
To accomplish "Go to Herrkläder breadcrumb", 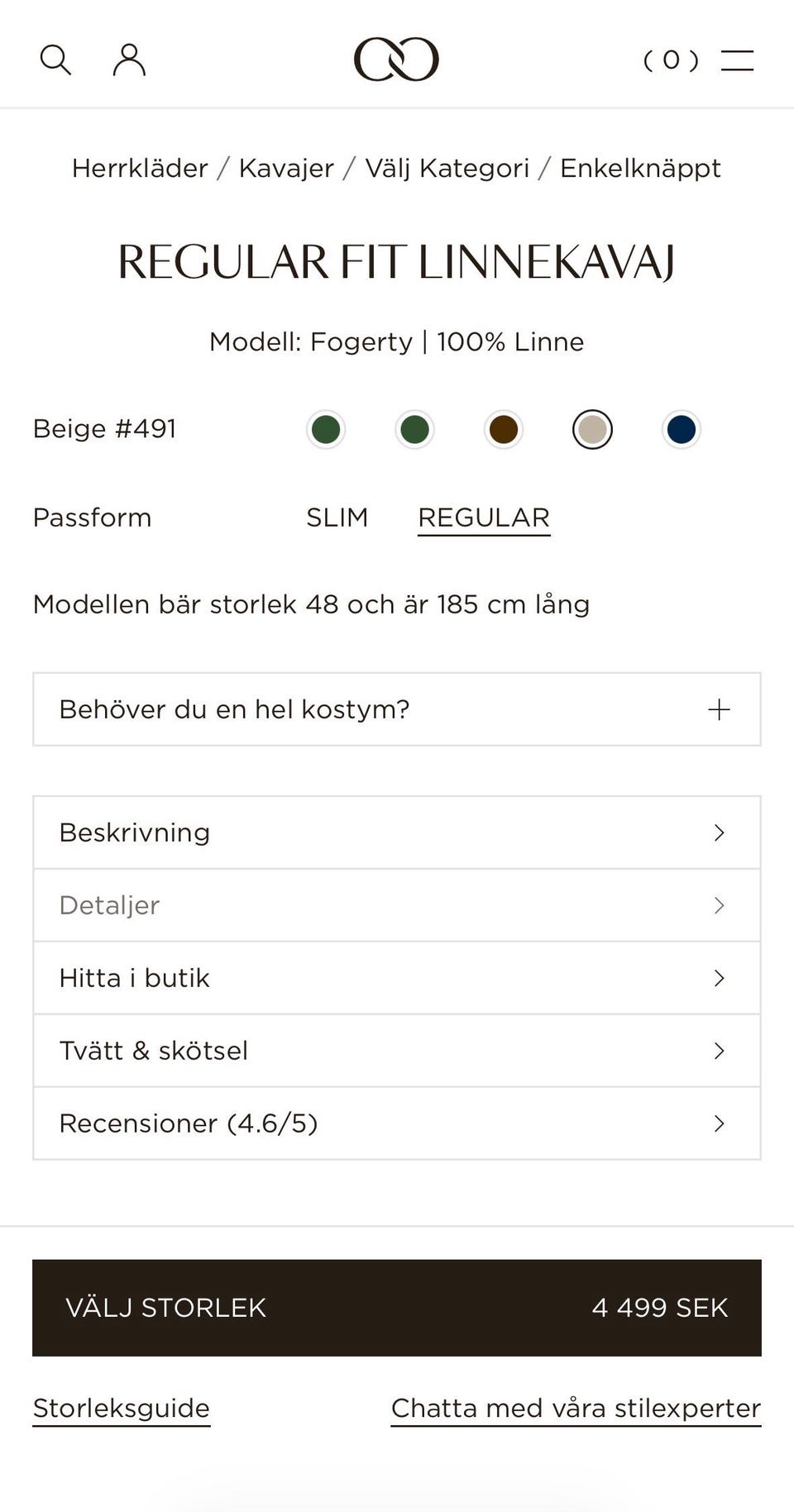I will point(140,169).
